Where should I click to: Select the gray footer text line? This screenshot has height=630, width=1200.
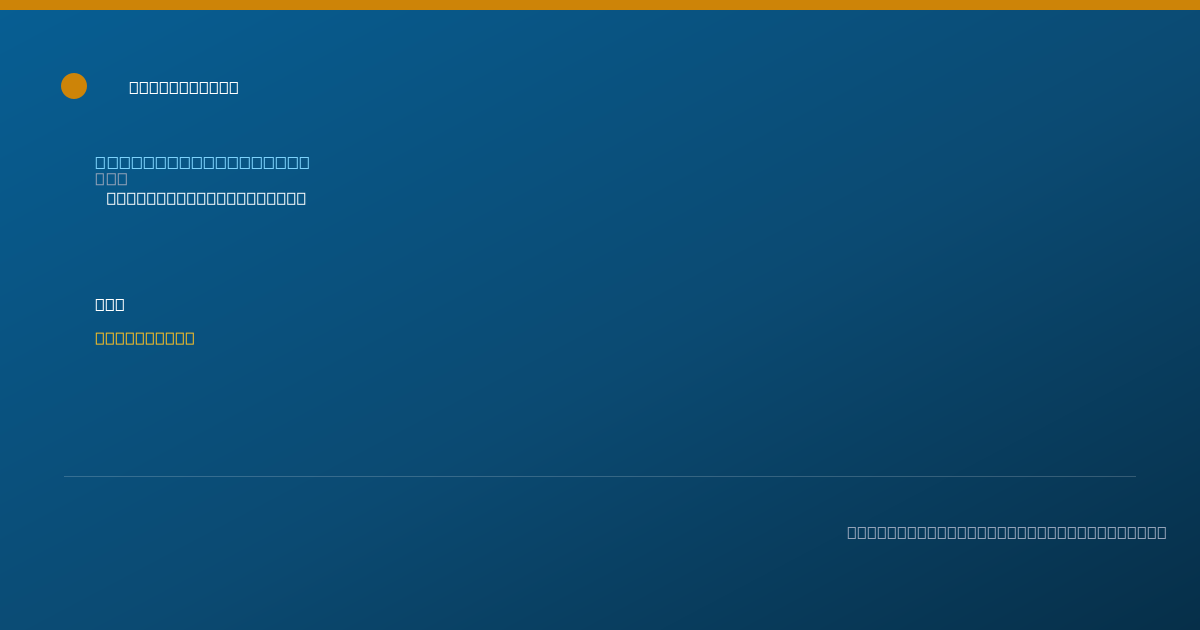[x=1007, y=532]
